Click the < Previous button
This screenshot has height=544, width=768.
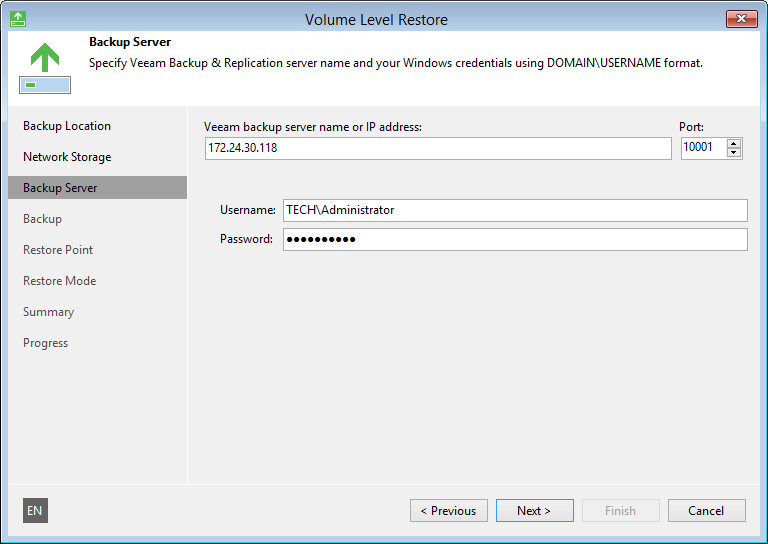pyautogui.click(x=449, y=511)
